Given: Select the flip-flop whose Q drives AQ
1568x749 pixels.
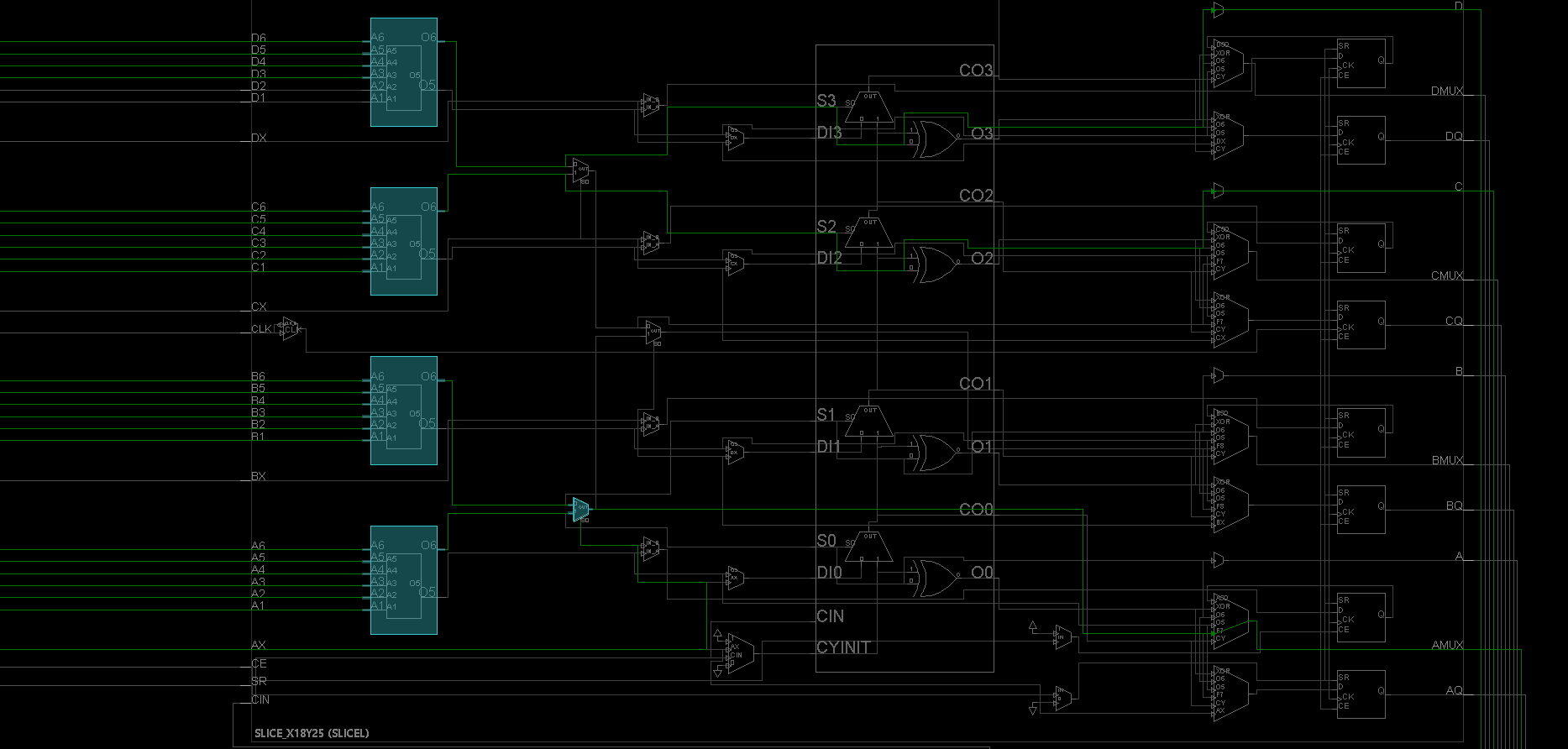Looking at the screenshot, I should tap(1361, 694).
